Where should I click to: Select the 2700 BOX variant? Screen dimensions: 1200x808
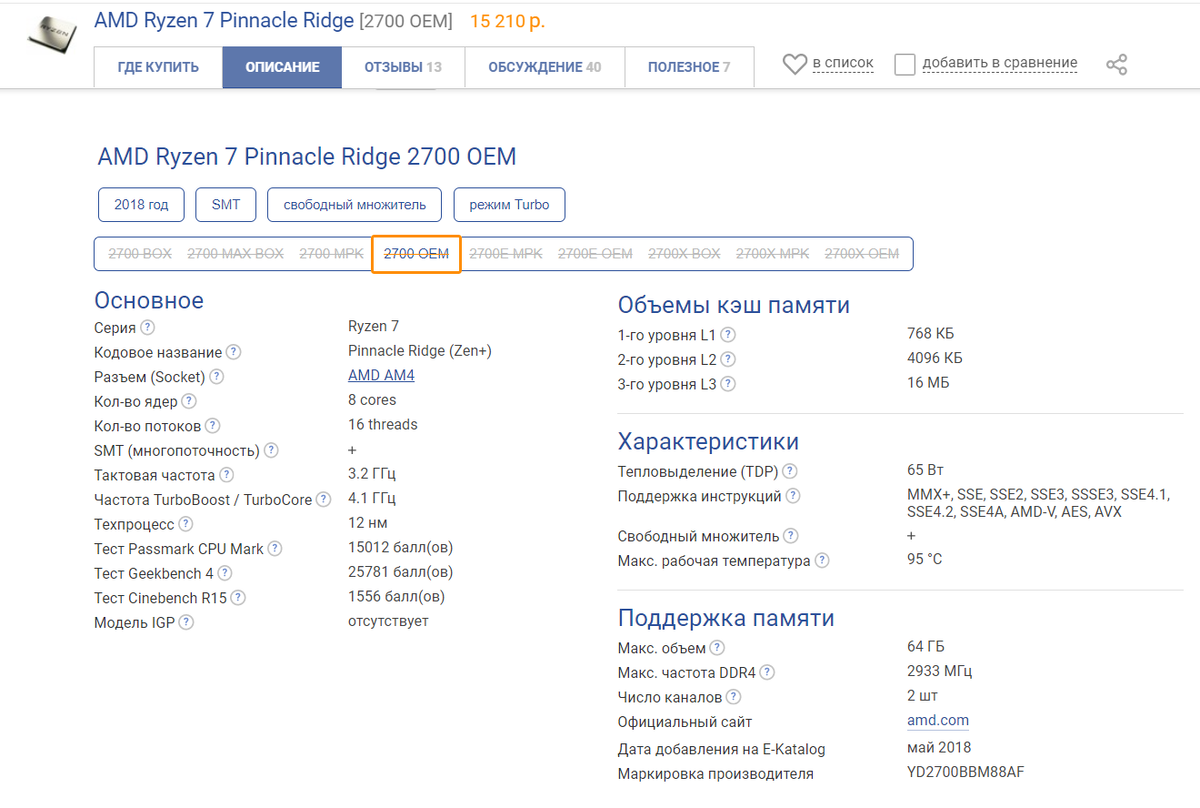pos(140,254)
